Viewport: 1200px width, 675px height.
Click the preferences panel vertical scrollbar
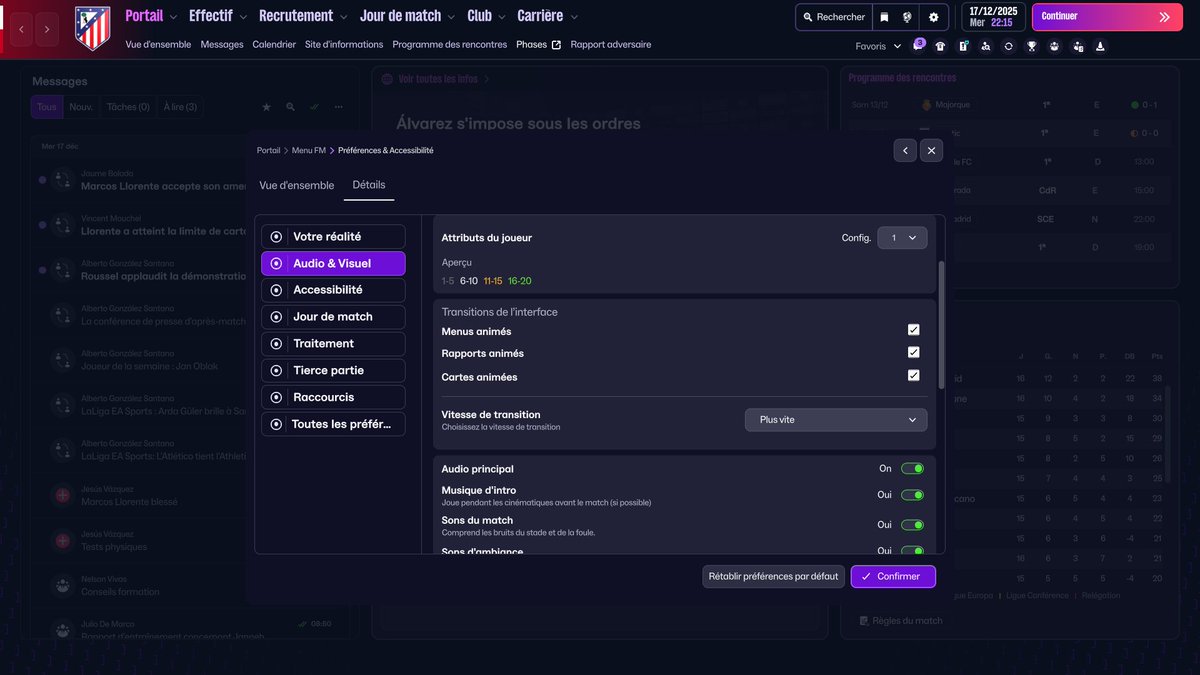[x=940, y=325]
